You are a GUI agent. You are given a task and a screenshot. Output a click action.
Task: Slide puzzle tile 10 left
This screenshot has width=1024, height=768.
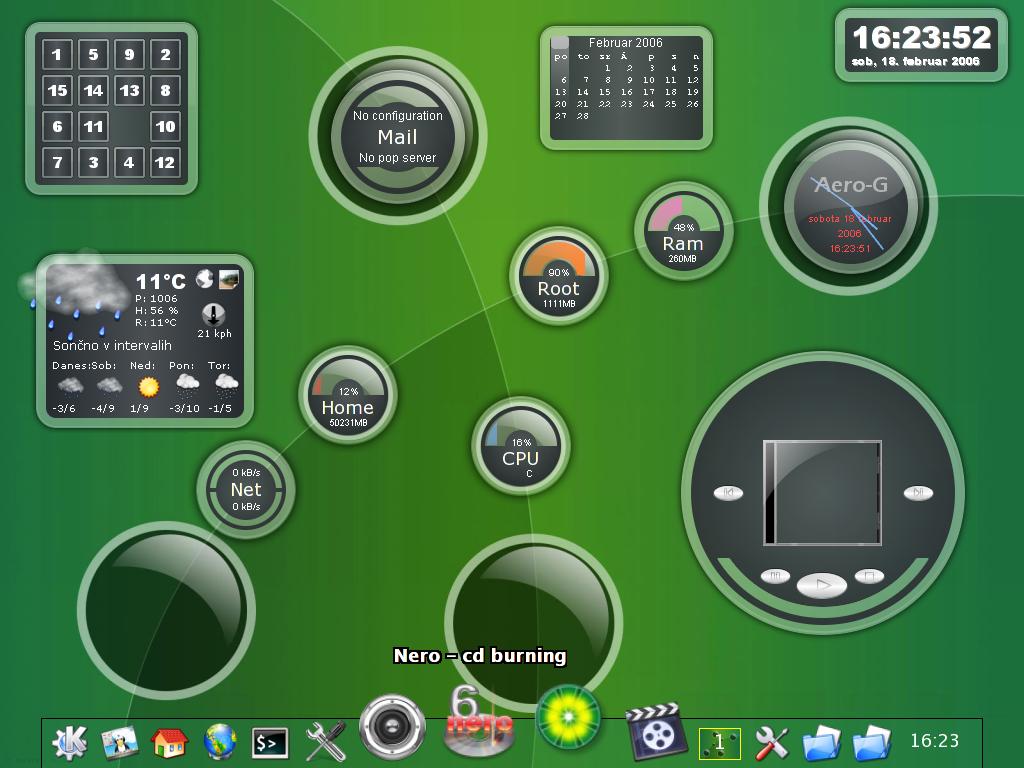pos(165,126)
